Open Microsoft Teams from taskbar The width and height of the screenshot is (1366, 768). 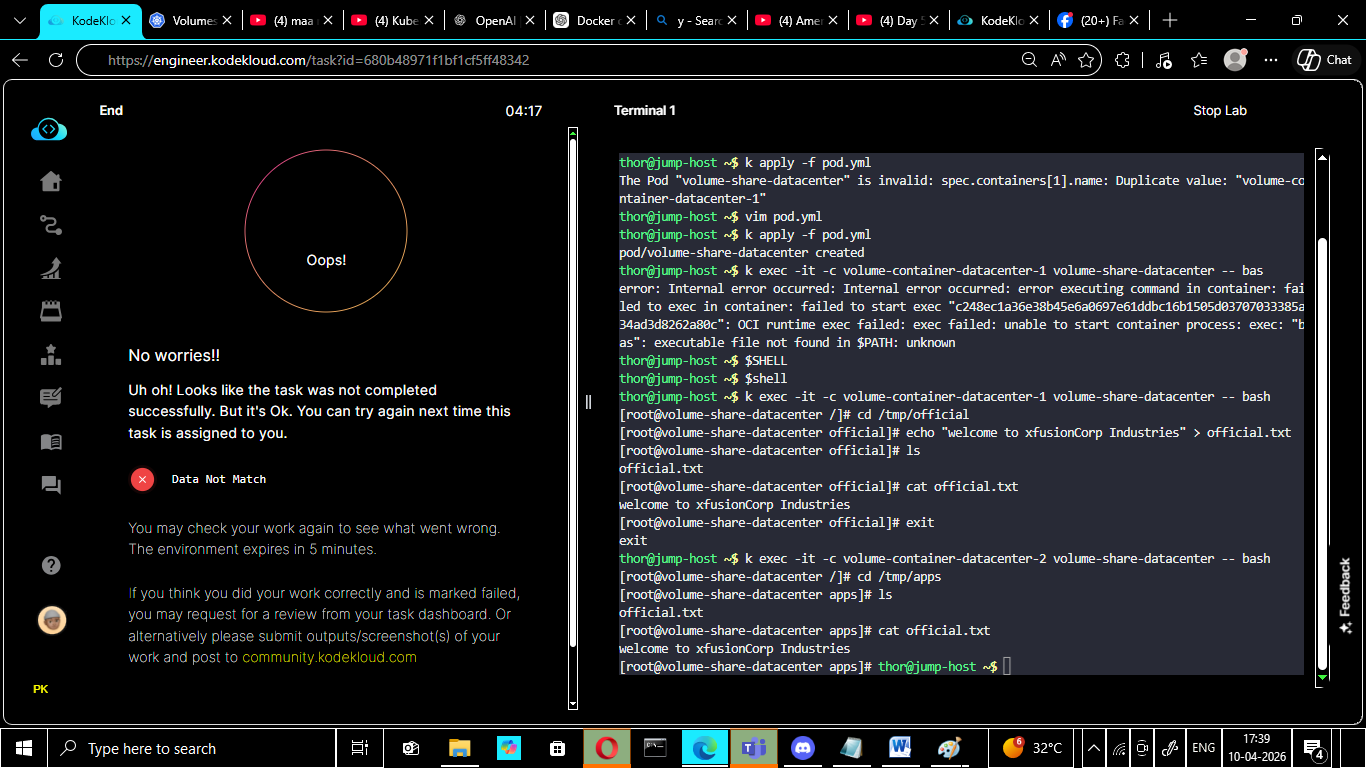(754, 748)
